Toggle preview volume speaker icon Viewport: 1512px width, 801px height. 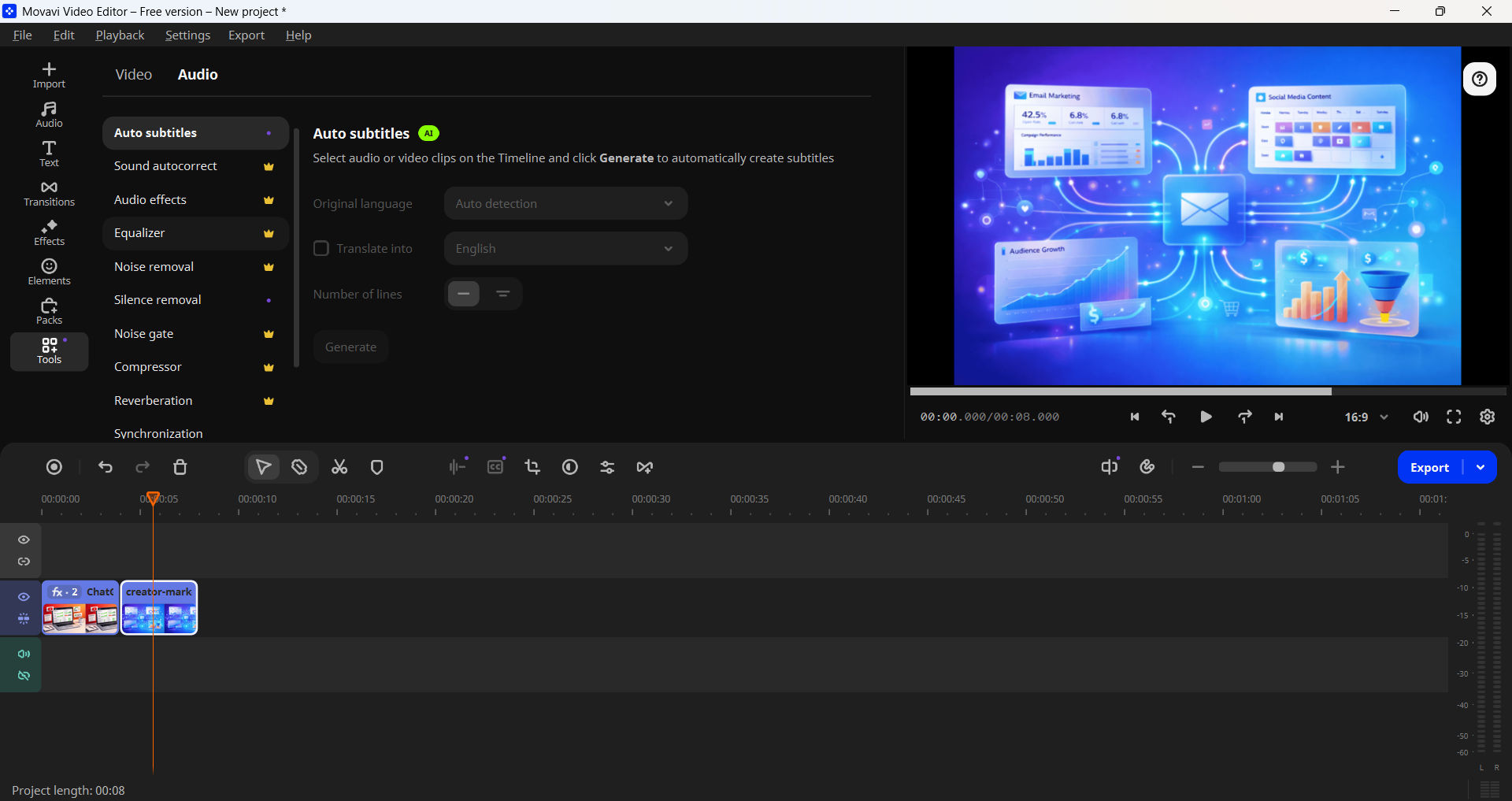click(x=1421, y=417)
